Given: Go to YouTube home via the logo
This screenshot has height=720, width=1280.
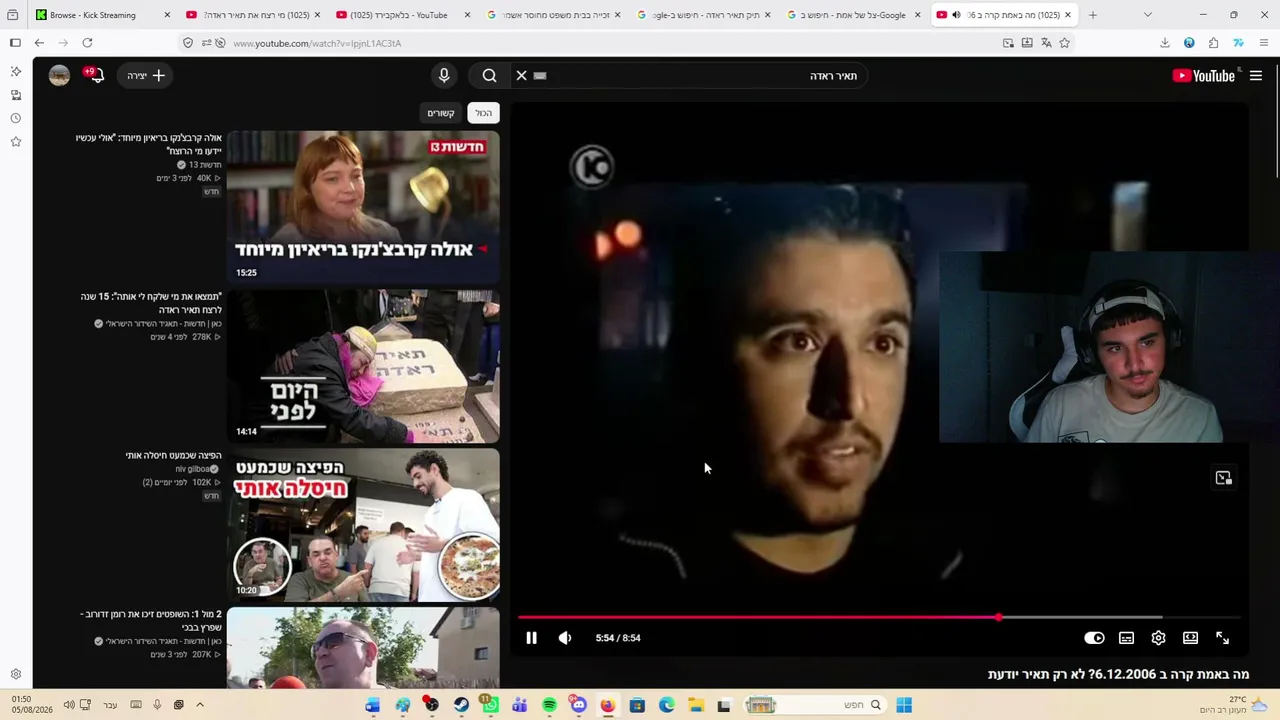Looking at the screenshot, I should point(1204,76).
